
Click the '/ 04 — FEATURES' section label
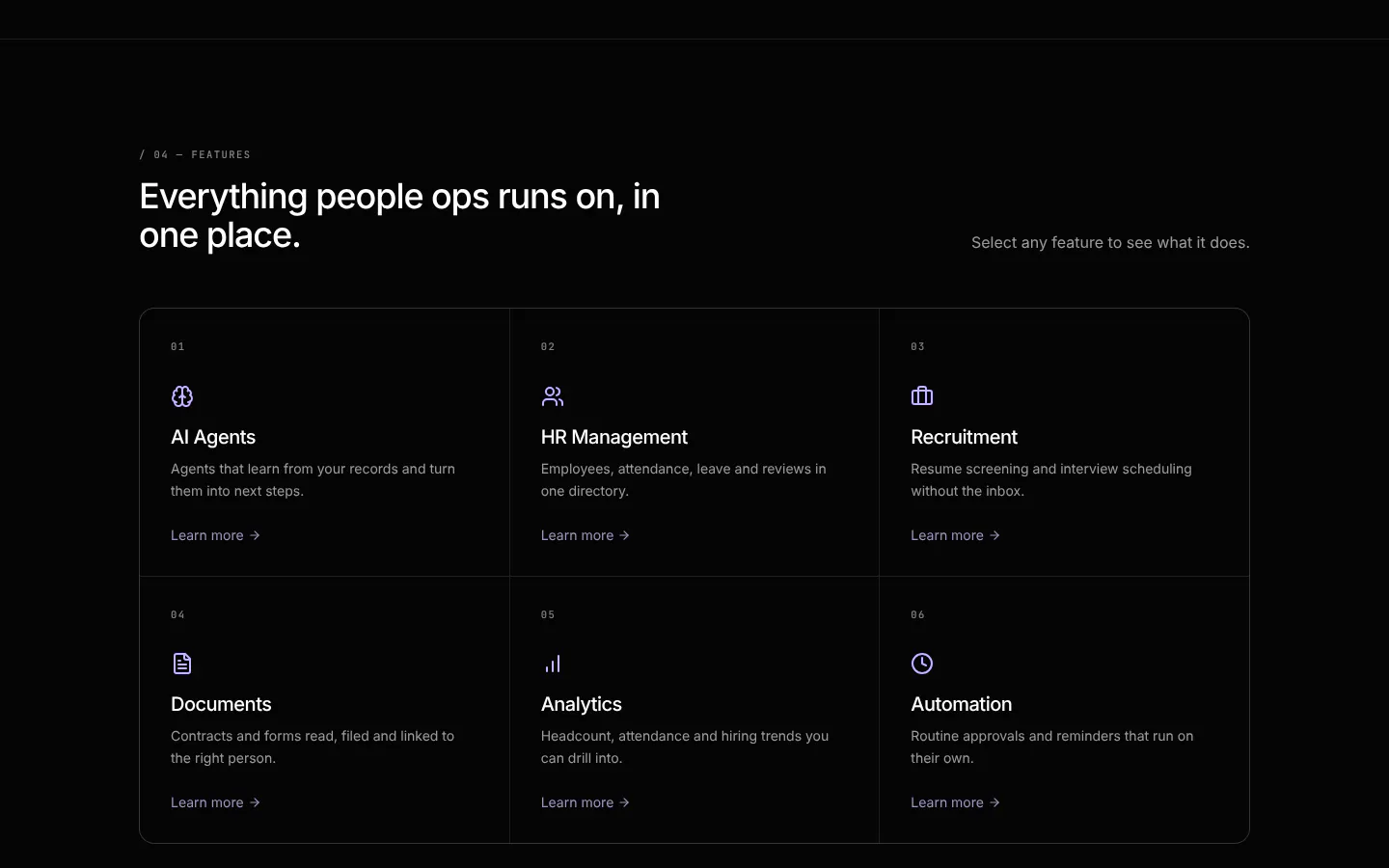195,154
